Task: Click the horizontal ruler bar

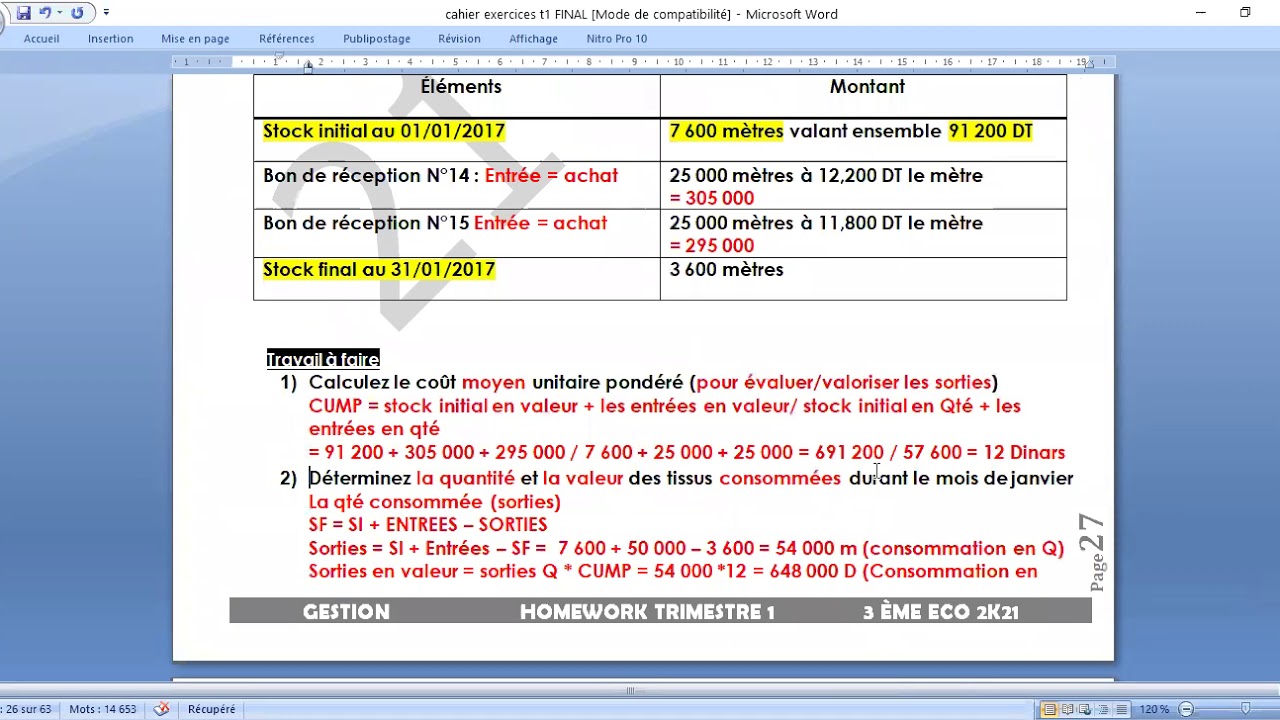Action: 643,62
